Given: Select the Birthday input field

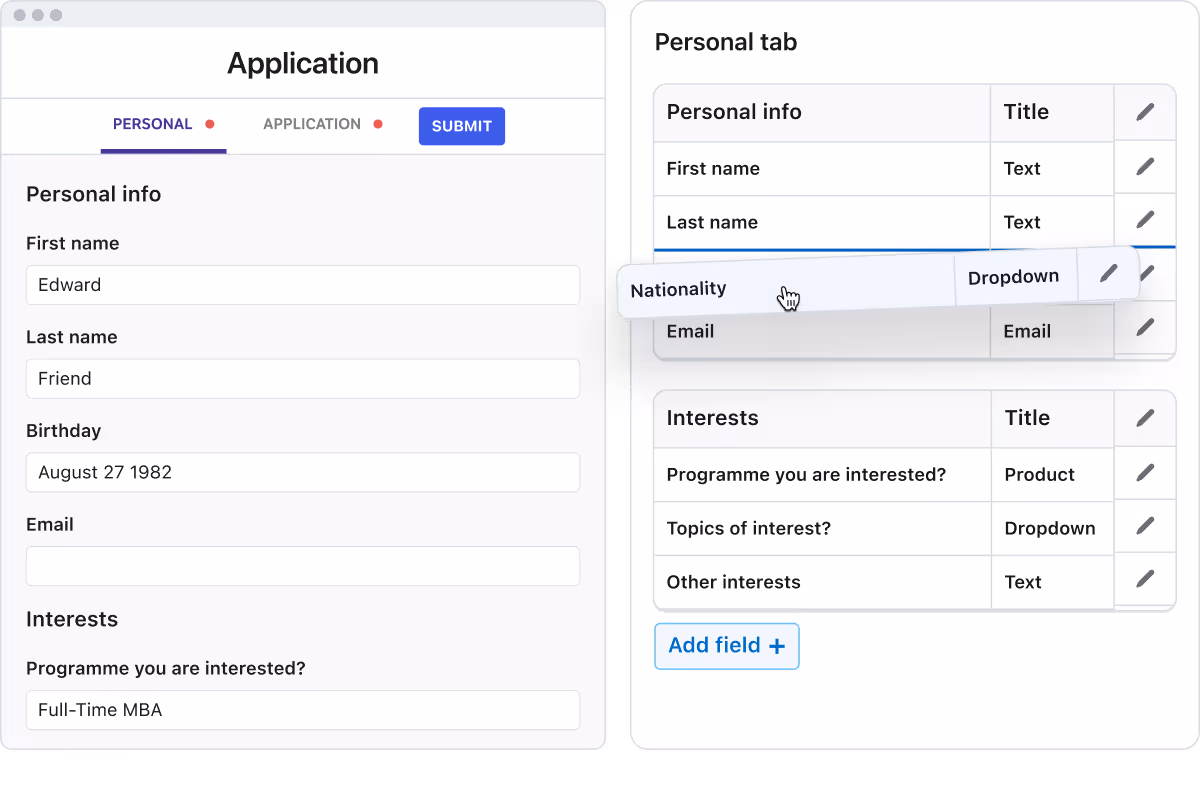Looking at the screenshot, I should 302,472.
